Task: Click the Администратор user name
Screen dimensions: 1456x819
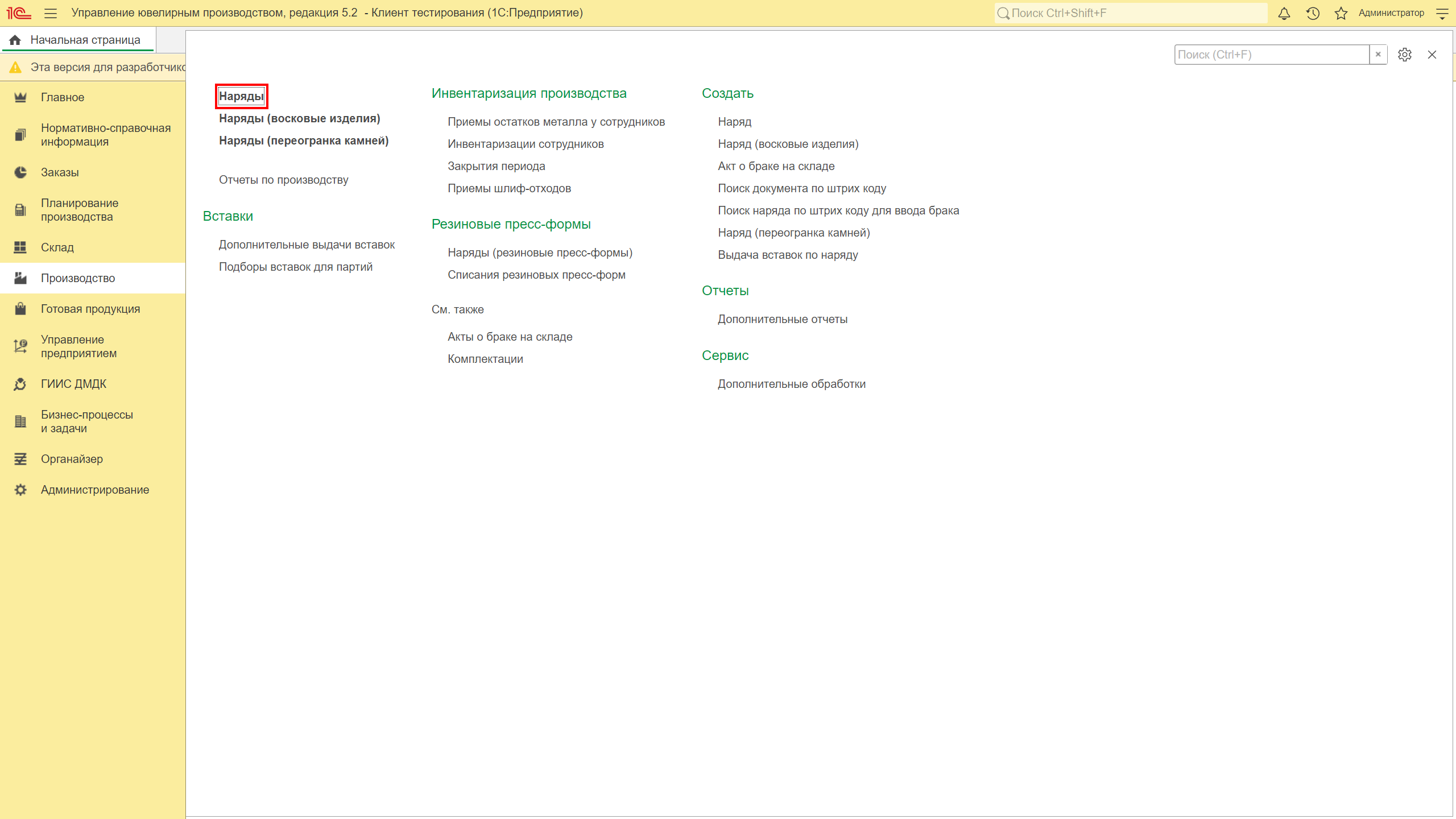Action: [1391, 13]
